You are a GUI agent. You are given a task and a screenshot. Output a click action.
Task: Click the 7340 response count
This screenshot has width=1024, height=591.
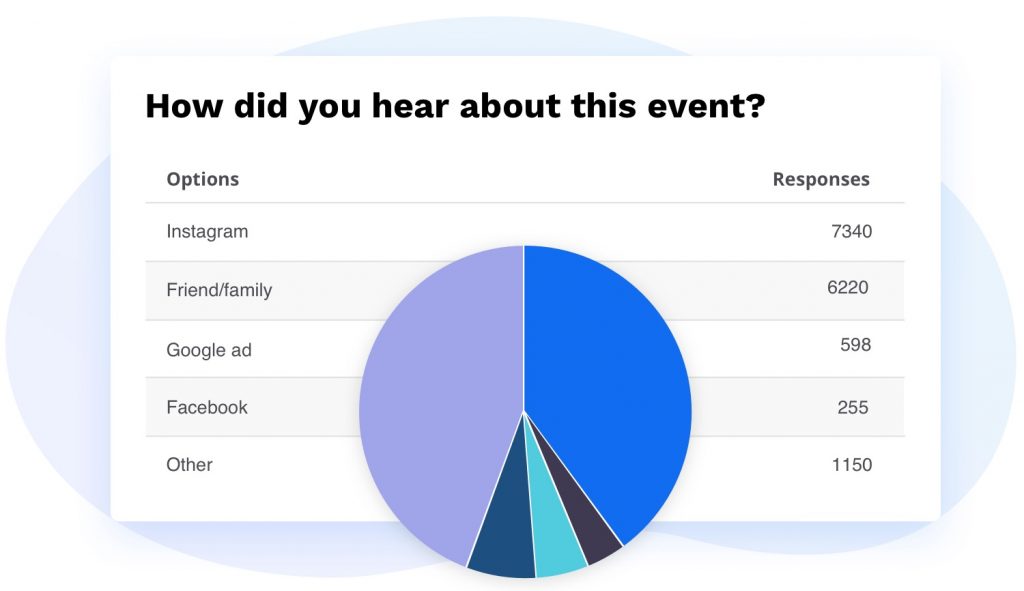[x=851, y=232]
